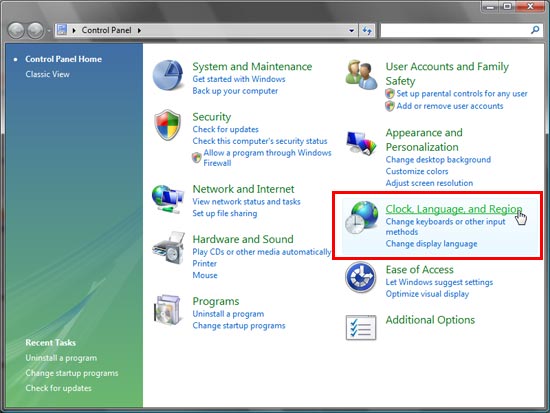Screen dimensions: 550x413
Task: Open Ease of Access heading
Action: tap(420, 269)
